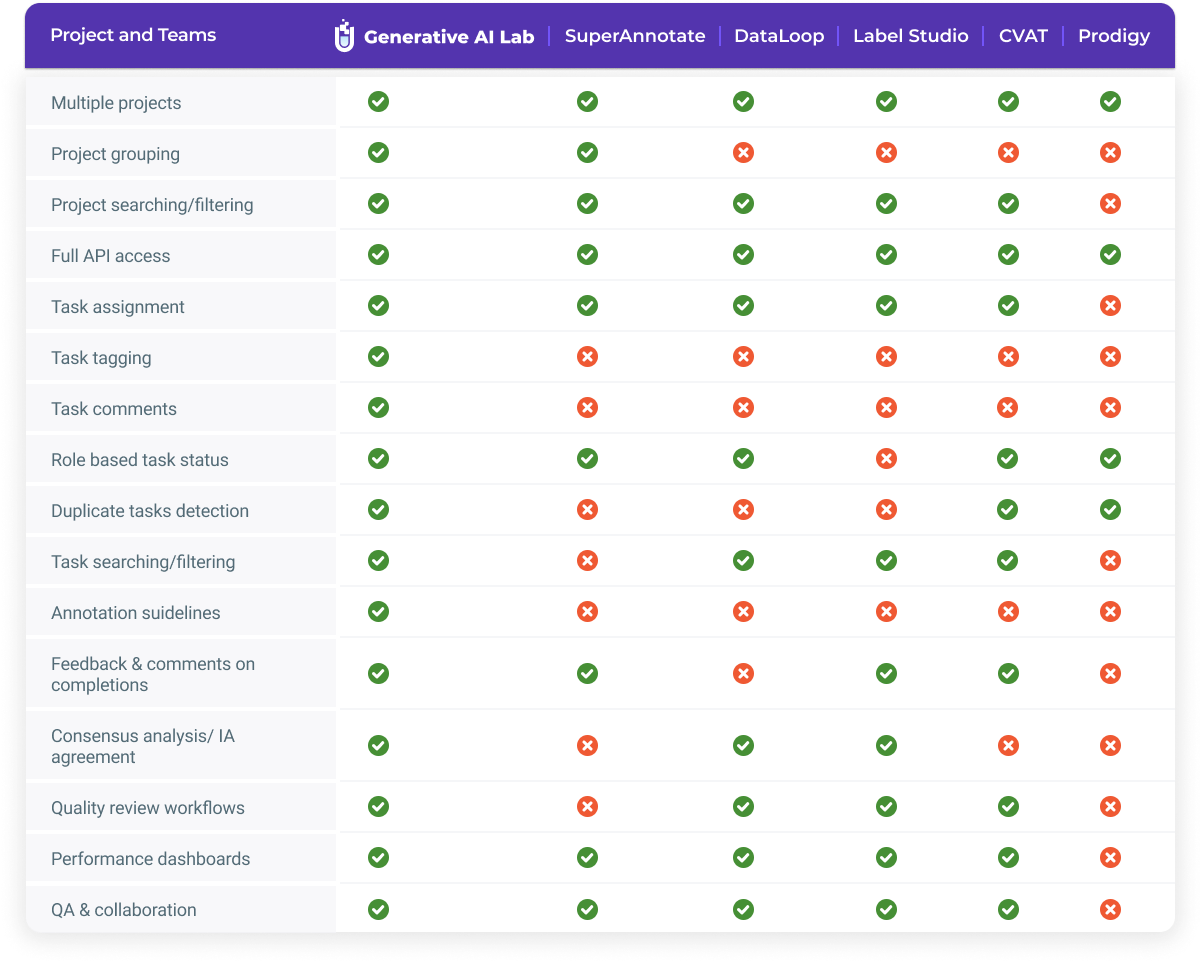1200x966 pixels.
Task: Click green check for Multiple projects under SuperAnnotate
Action: [x=587, y=102]
